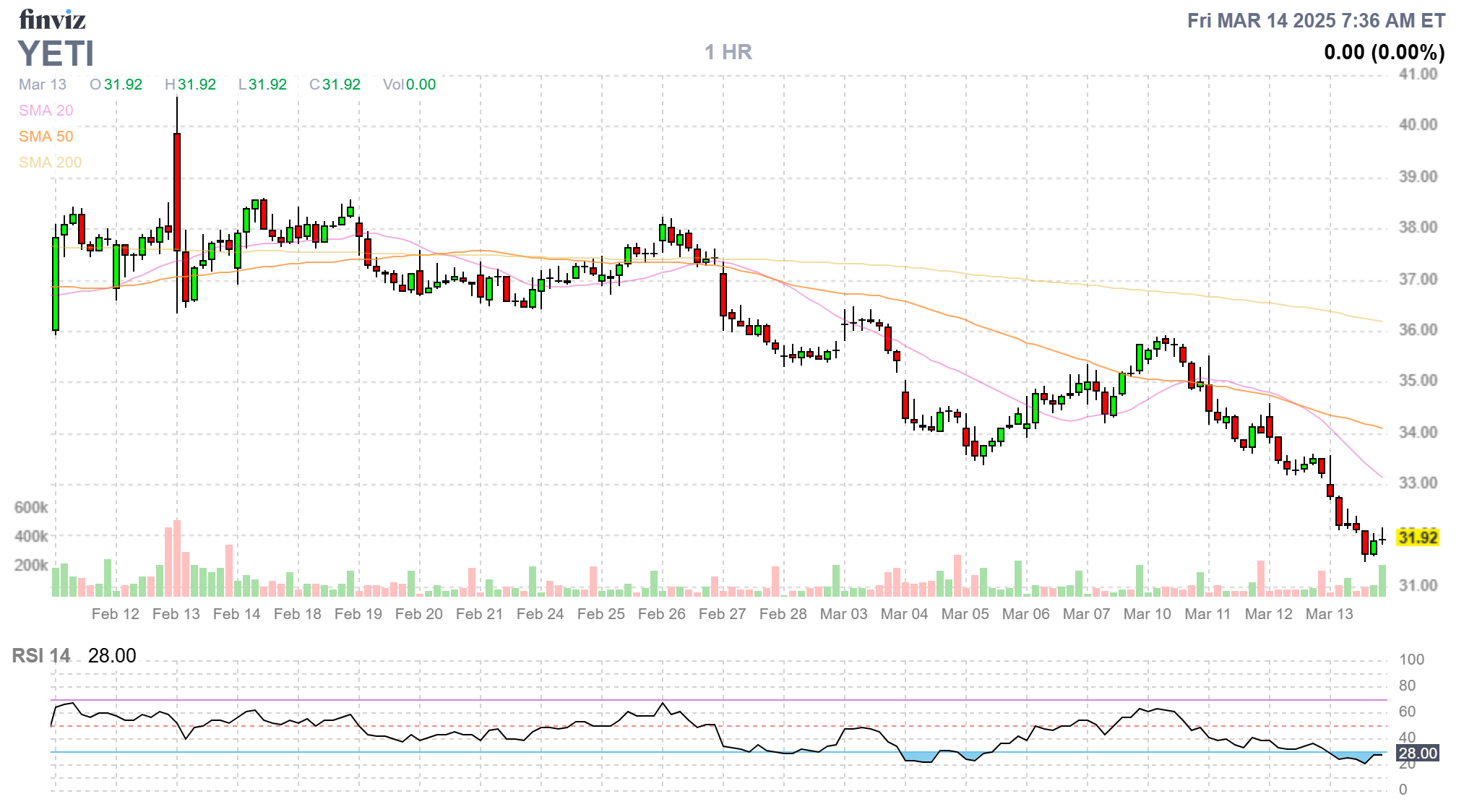1464x812 pixels.
Task: Click the 28.00 RSI value tag
Action: 1417,753
